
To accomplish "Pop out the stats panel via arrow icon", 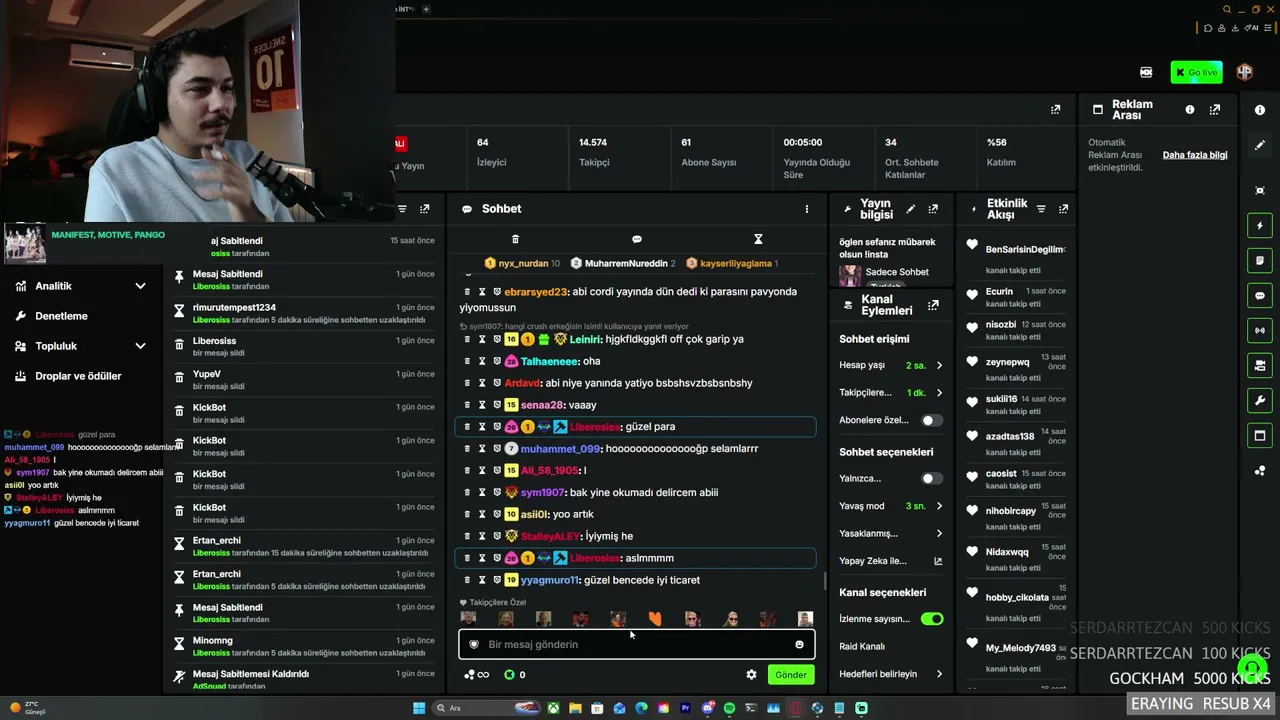I will coord(1055,110).
